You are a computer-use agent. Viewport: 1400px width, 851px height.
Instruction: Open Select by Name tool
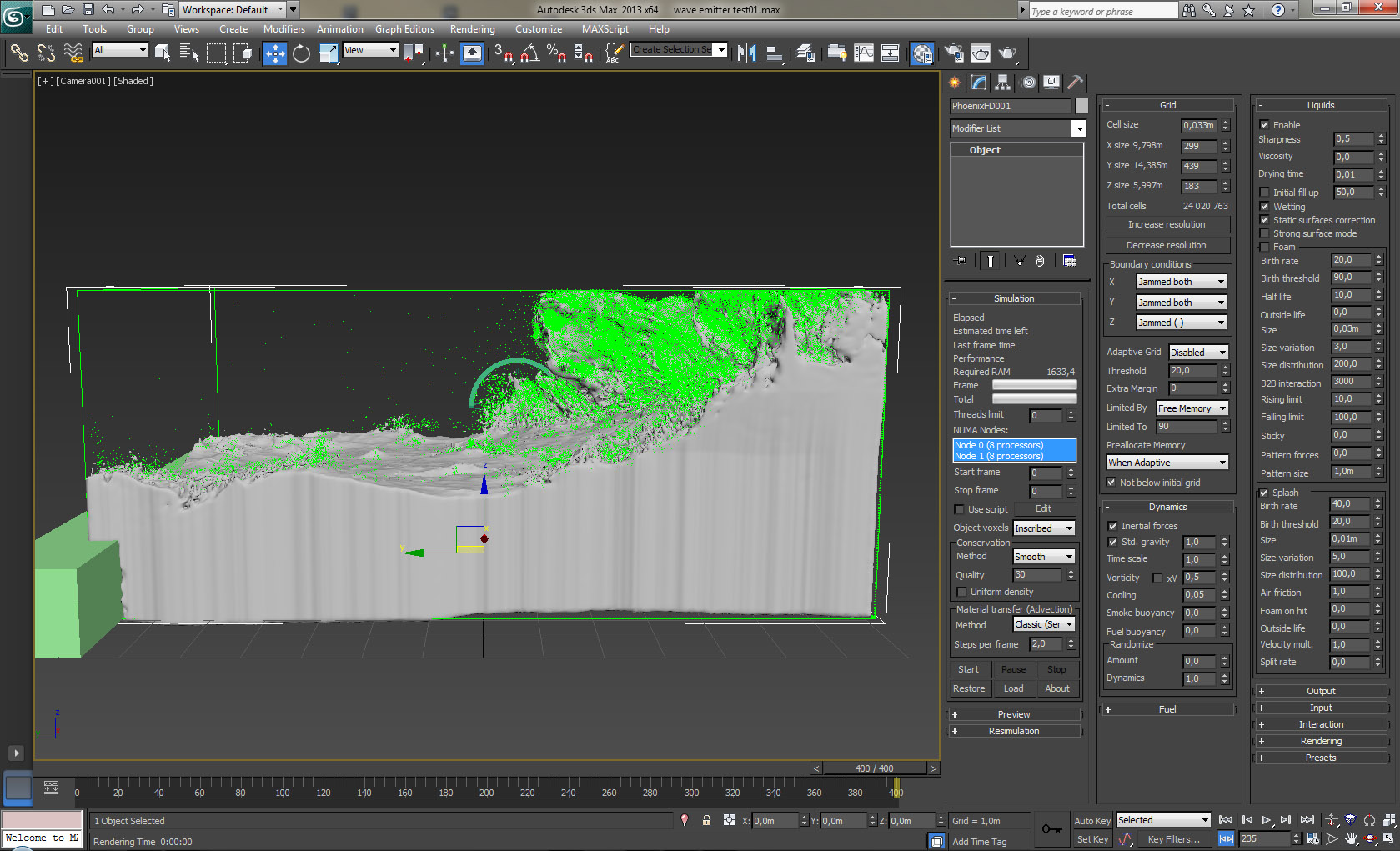coord(189,53)
